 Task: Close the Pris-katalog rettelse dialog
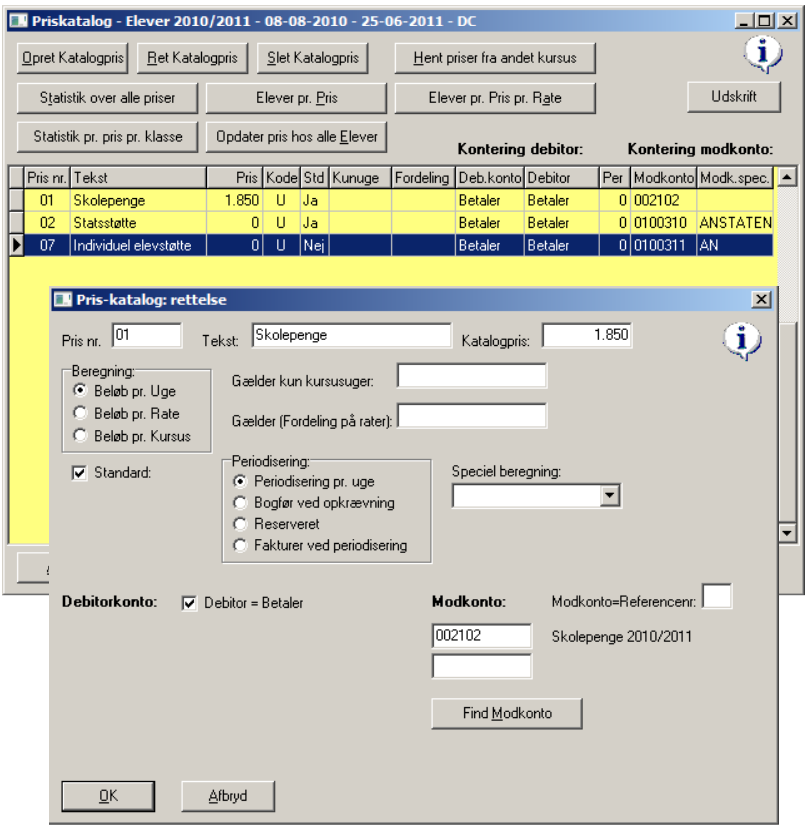(761, 300)
